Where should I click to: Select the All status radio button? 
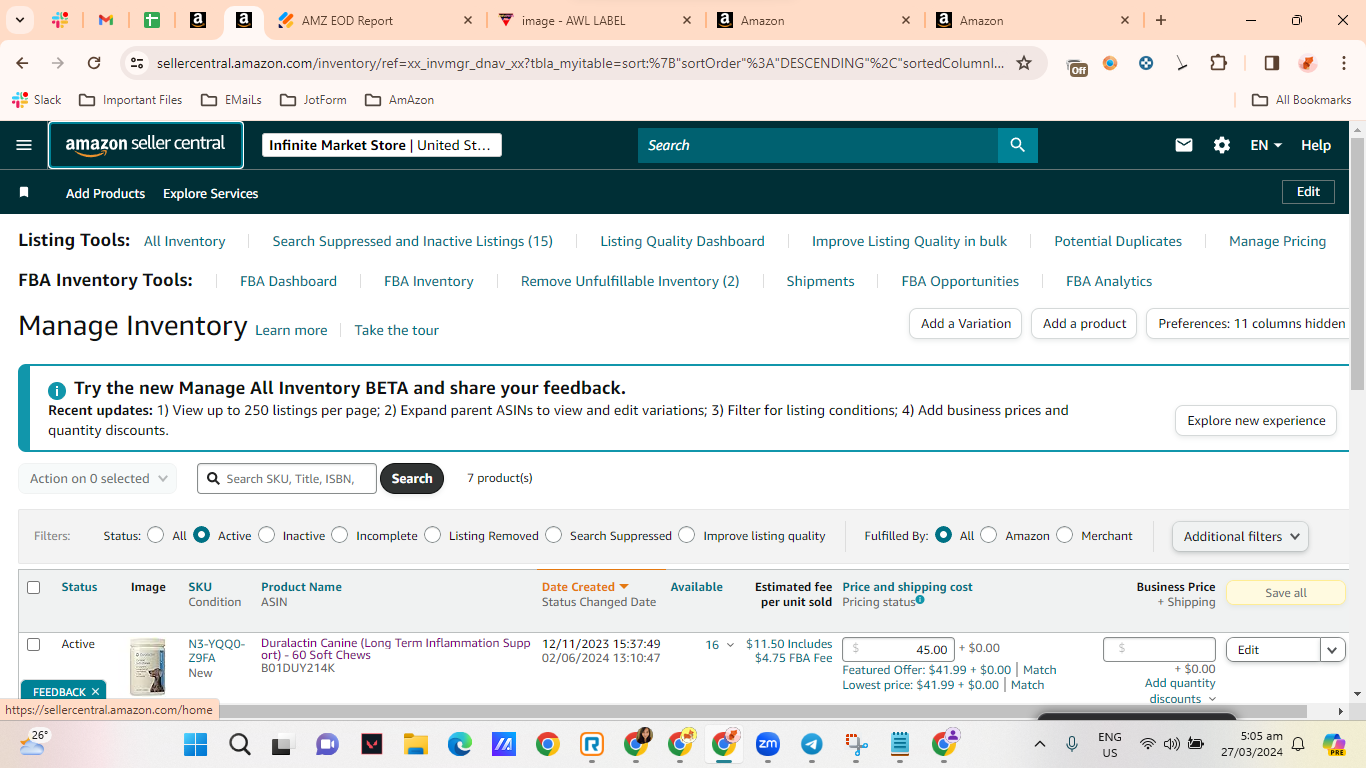[155, 535]
